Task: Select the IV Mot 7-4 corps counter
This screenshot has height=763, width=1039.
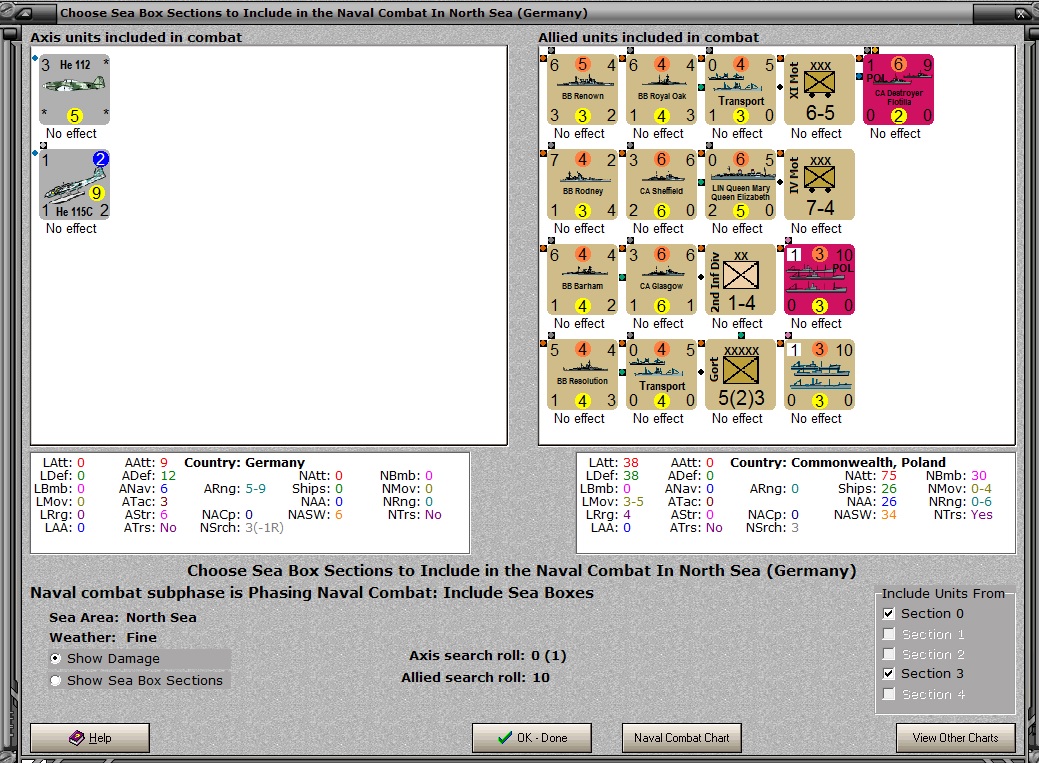Action: point(820,184)
